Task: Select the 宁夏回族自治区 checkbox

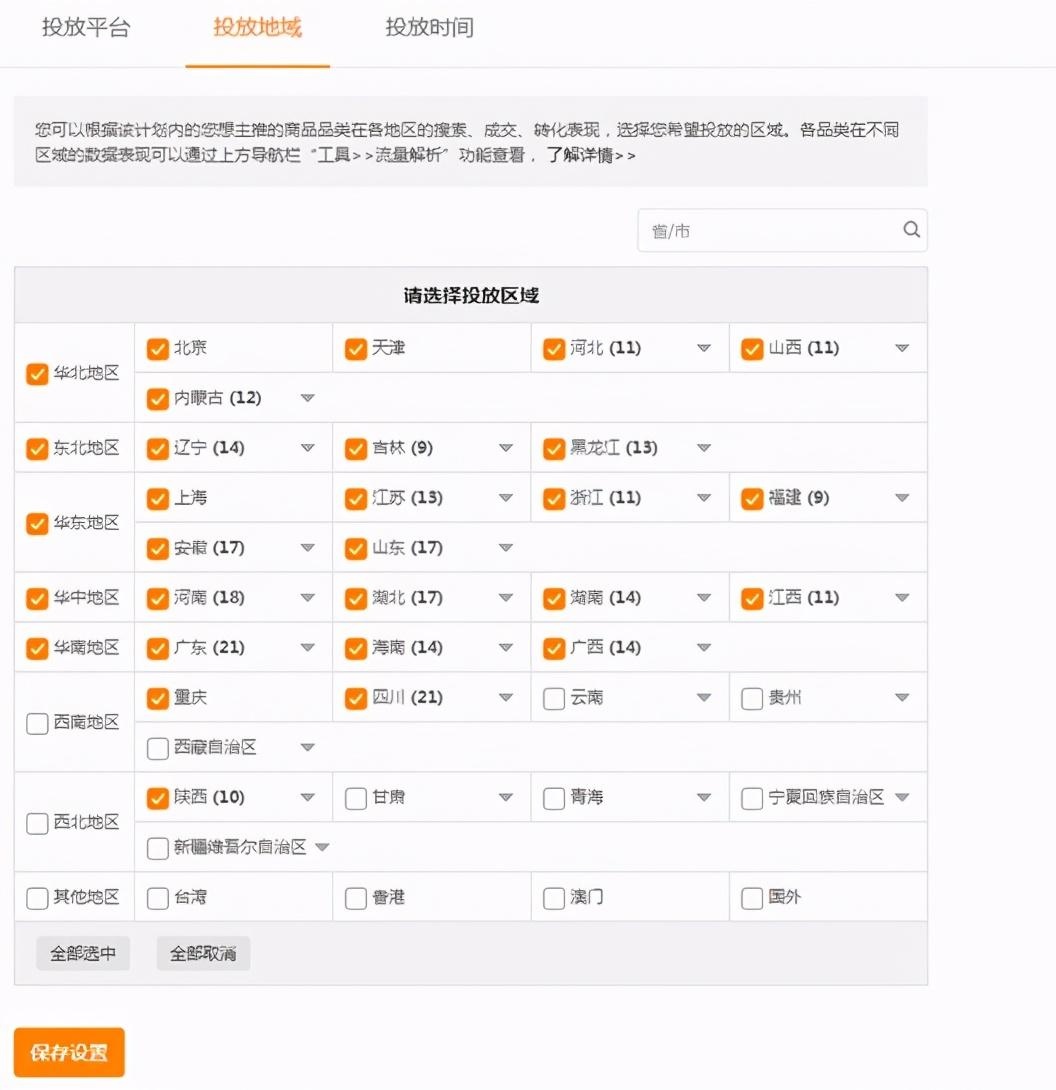Action: [x=752, y=798]
